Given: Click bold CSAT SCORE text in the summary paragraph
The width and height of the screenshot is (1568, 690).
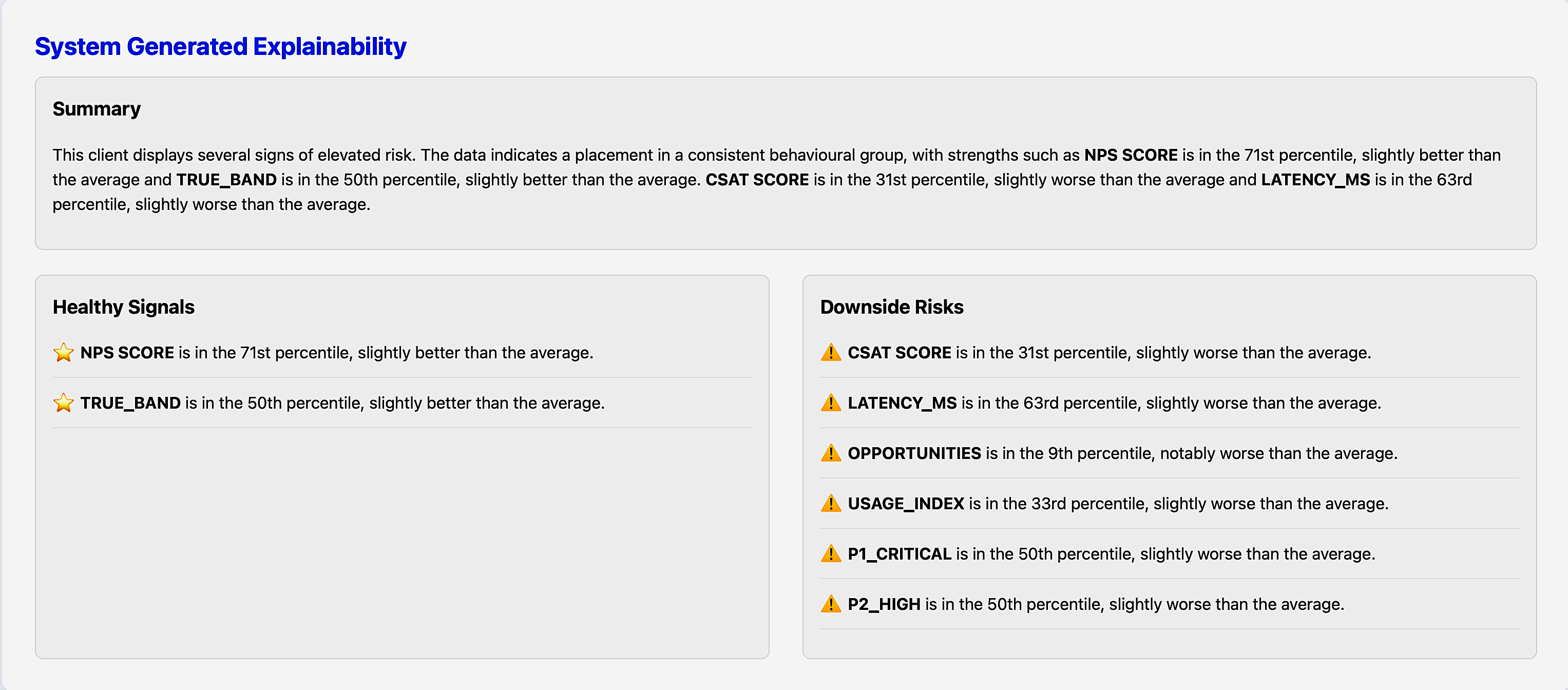Looking at the screenshot, I should coord(757,180).
